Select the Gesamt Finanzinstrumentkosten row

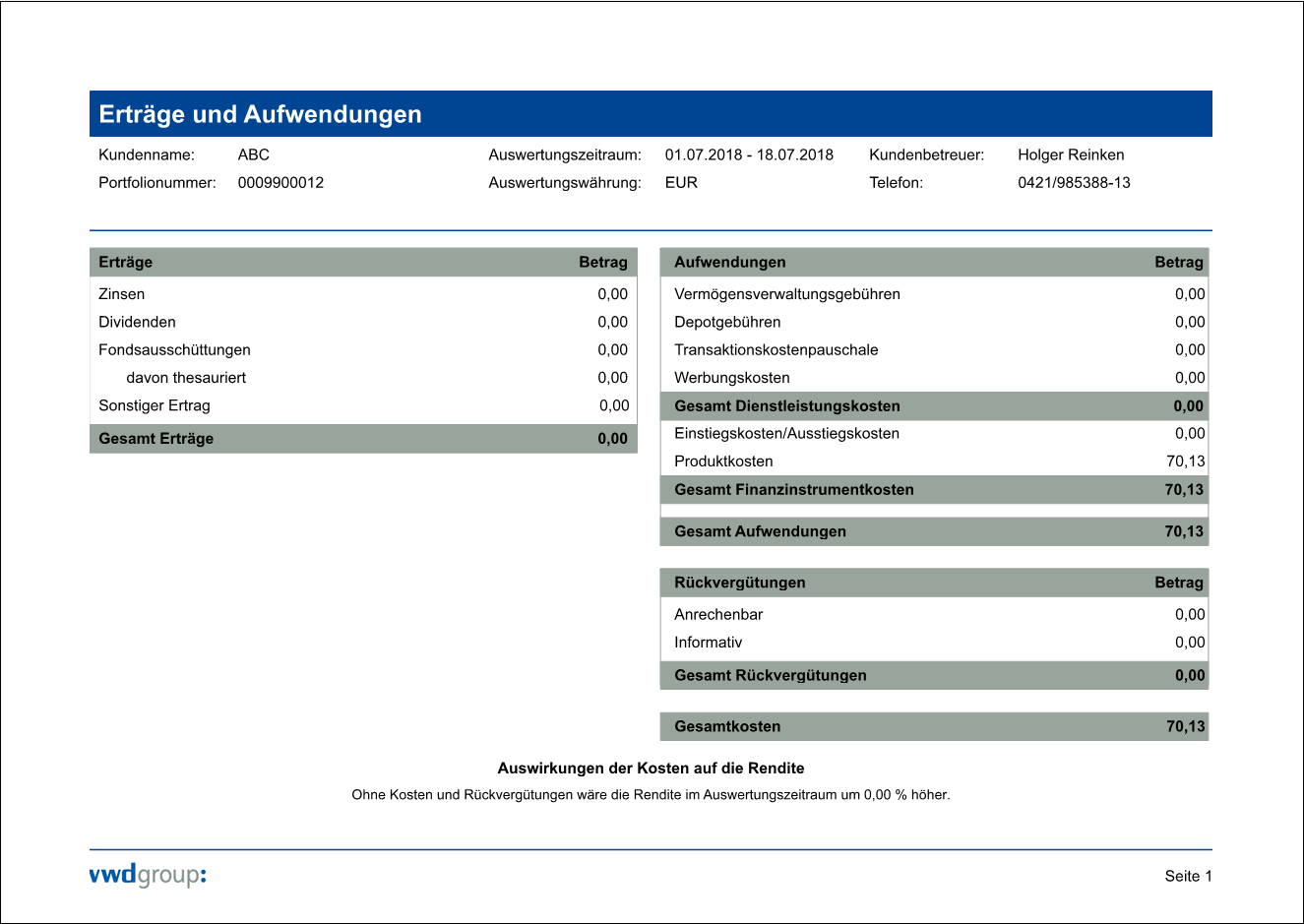(933, 490)
